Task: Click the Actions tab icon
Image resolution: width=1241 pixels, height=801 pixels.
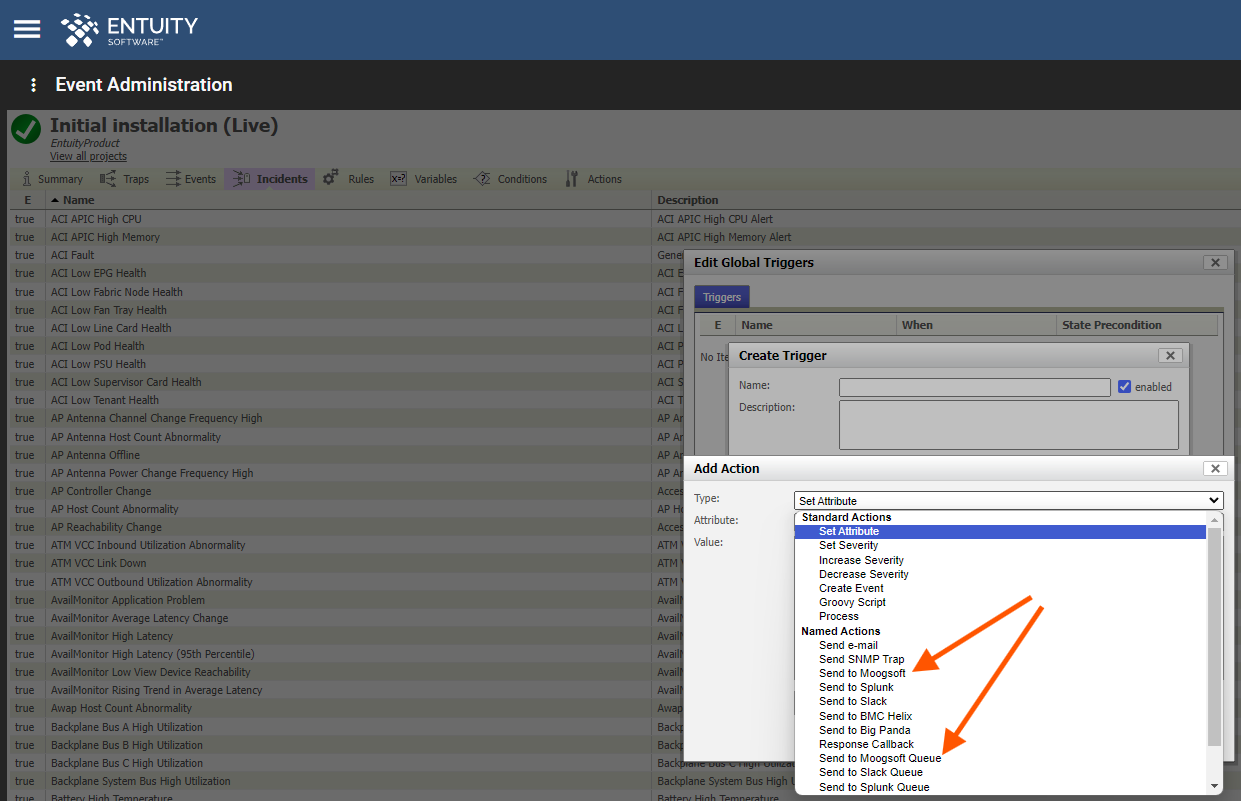Action: point(572,179)
